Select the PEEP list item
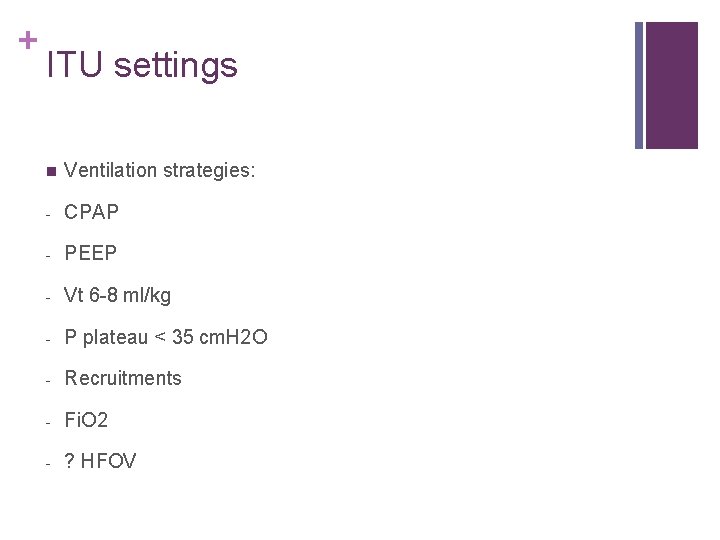720x540 pixels. coord(90,254)
